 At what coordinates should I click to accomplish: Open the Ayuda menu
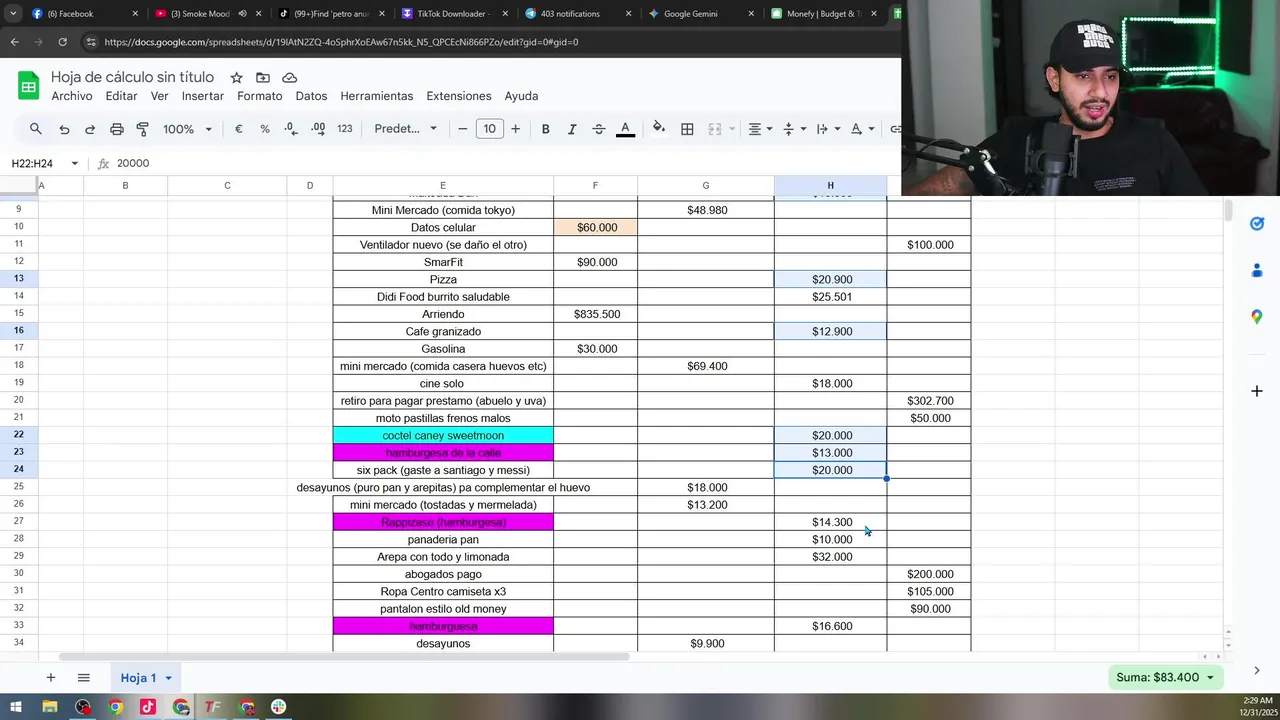tap(521, 96)
